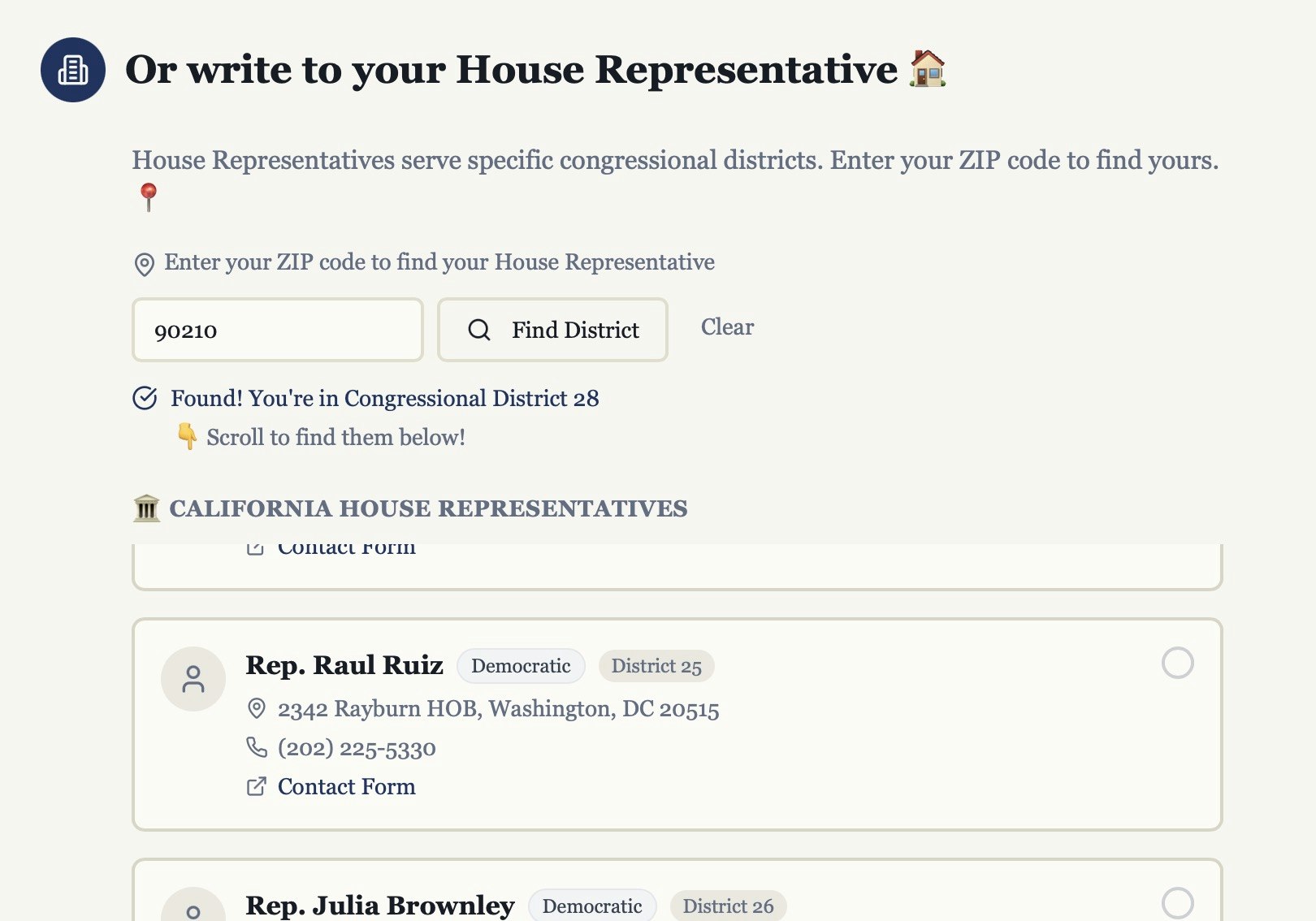This screenshot has width=1316, height=921.
Task: Select Rep. Raul Ruiz's selection circle
Action: 1178,664
